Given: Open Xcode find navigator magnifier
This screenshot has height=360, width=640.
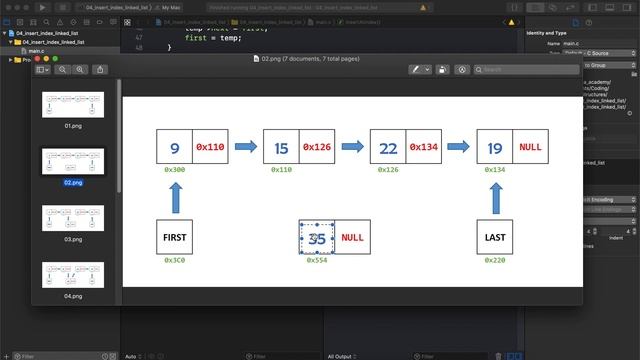Looking at the screenshot, I should (x=47, y=22).
